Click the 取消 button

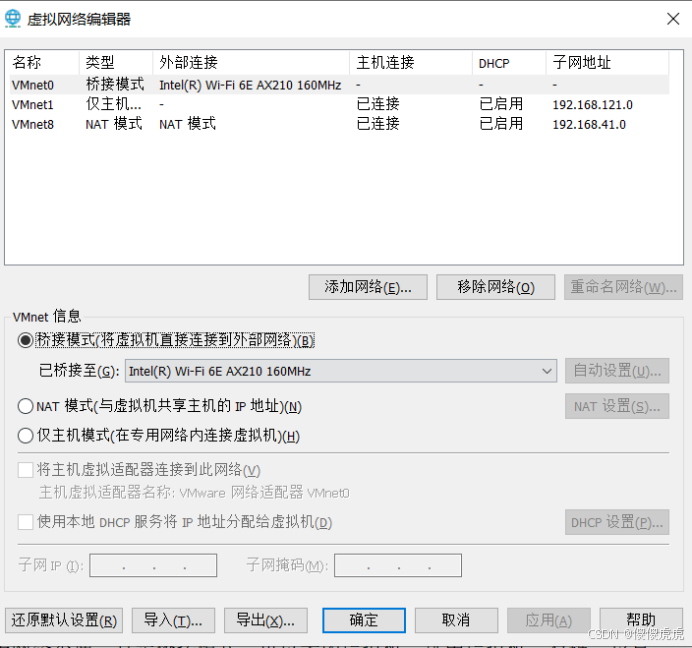456,620
